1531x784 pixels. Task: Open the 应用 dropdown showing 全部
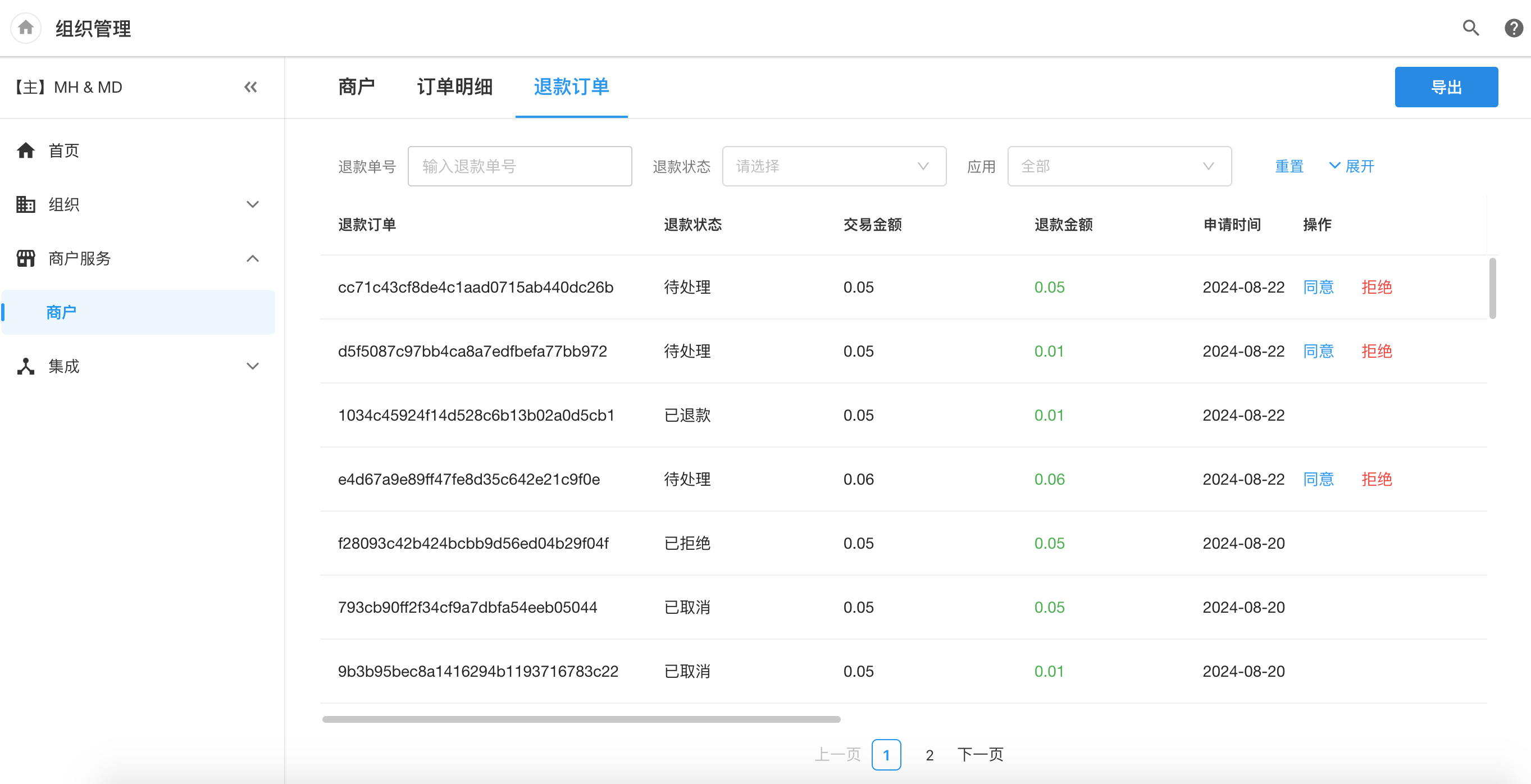[x=1119, y=166]
